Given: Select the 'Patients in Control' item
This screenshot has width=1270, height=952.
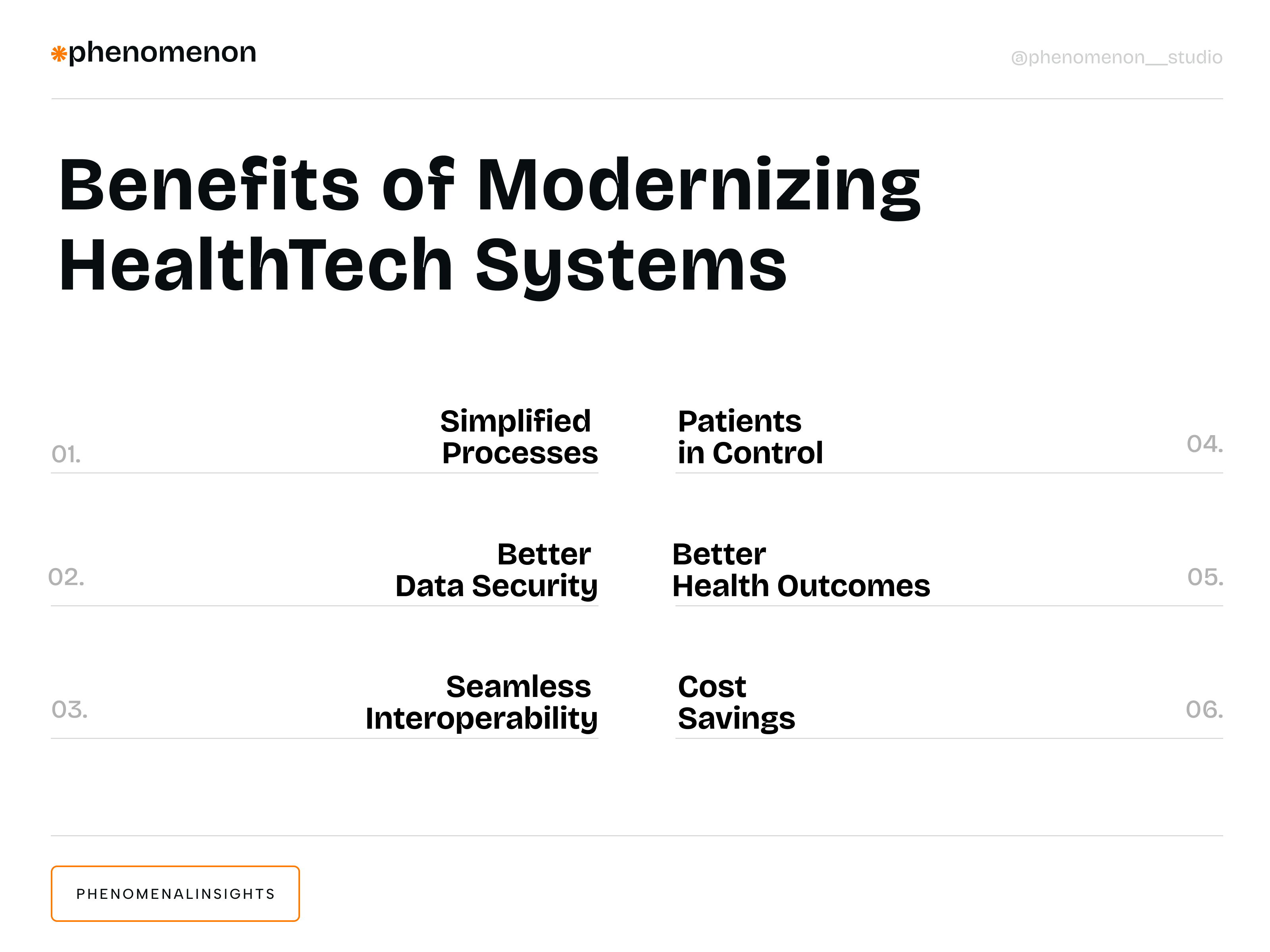Looking at the screenshot, I should [x=750, y=437].
